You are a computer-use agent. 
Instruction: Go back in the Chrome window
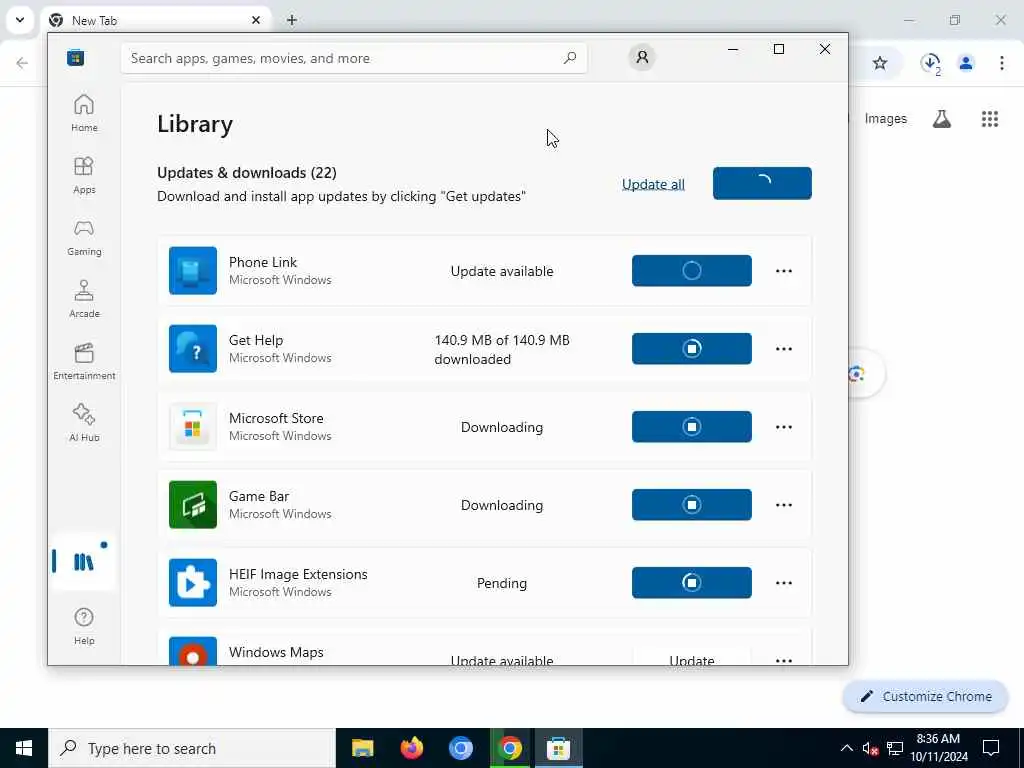pos(22,63)
